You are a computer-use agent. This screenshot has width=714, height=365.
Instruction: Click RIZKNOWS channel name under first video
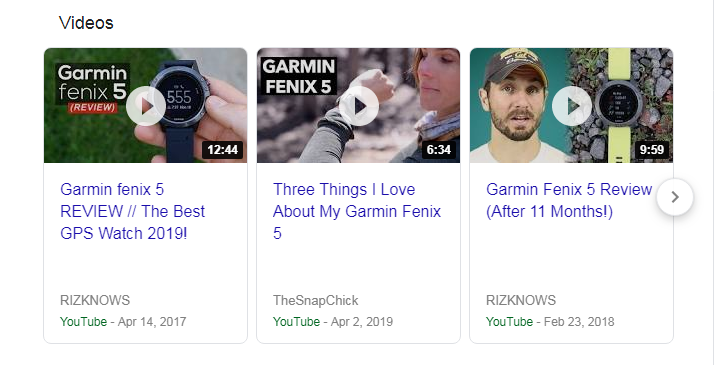(x=95, y=300)
